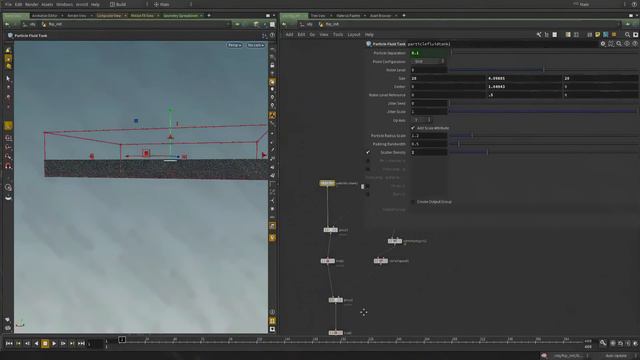The width and height of the screenshot is (640, 360).
Task: Open the Edit menu in main menu bar
Action: tap(18, 4)
